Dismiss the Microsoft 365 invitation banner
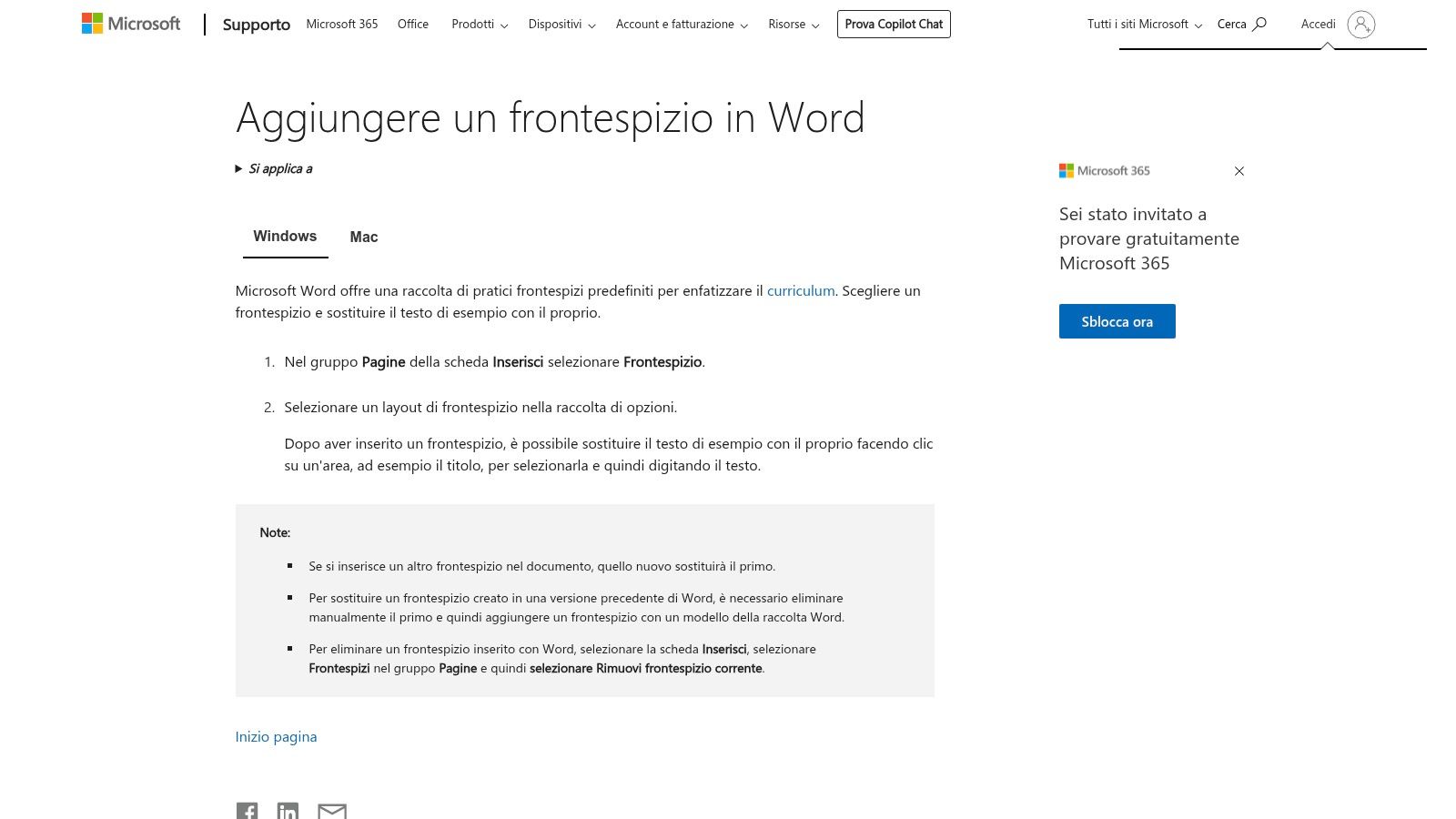The width and height of the screenshot is (1456, 819). pyautogui.click(x=1239, y=170)
